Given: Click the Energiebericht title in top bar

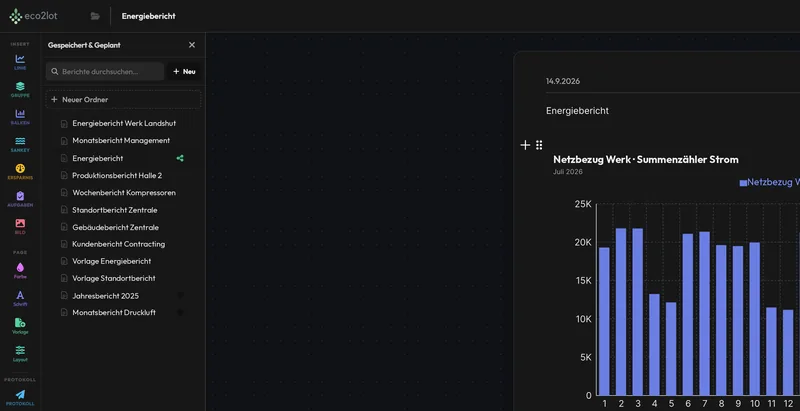Looking at the screenshot, I should [x=148, y=16].
